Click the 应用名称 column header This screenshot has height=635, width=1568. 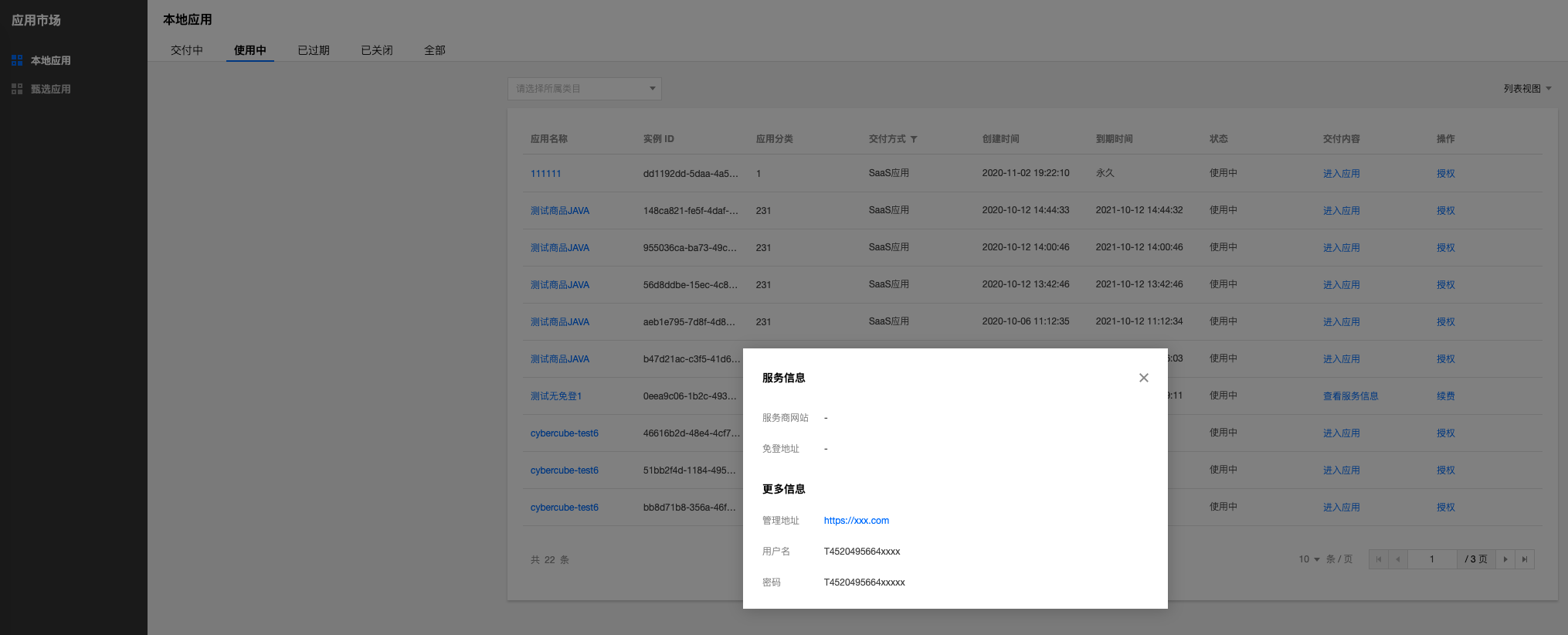[x=549, y=139]
